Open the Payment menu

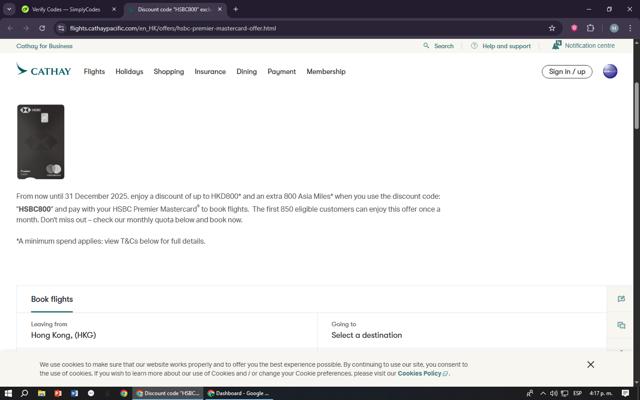(282, 71)
